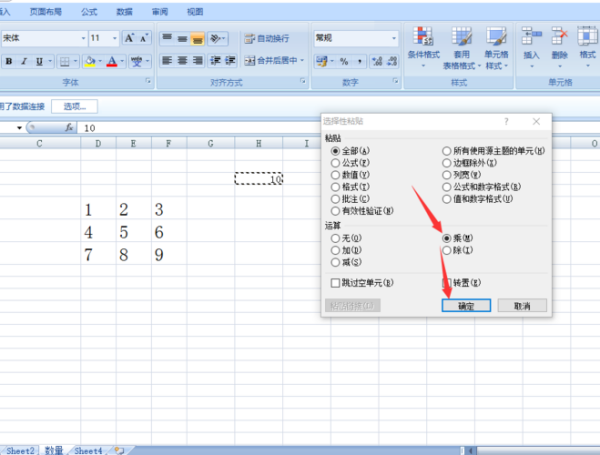Select cell containing 5
The width and height of the screenshot is (600, 455).
coord(134,232)
